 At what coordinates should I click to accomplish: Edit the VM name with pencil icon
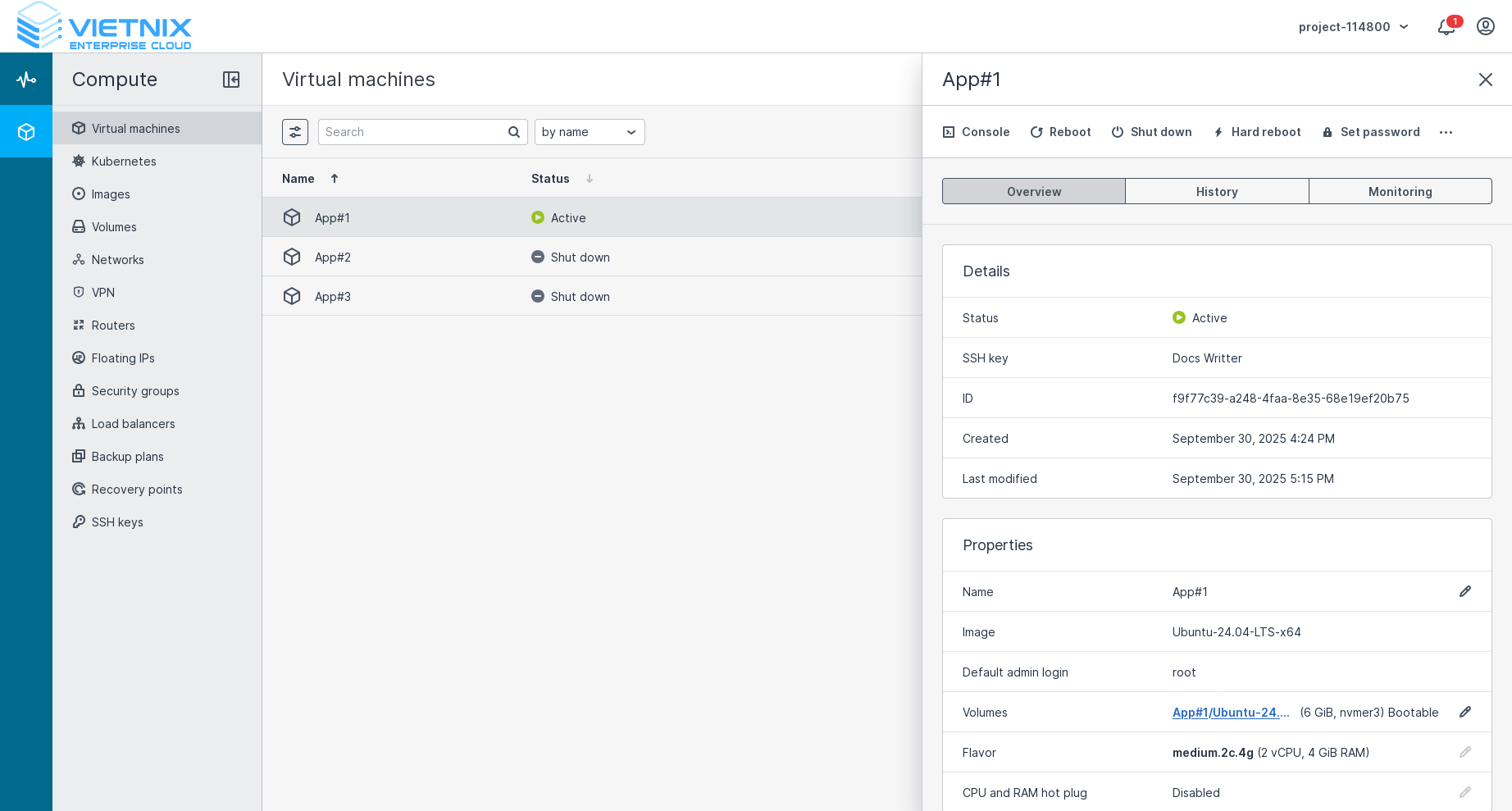[x=1464, y=591]
